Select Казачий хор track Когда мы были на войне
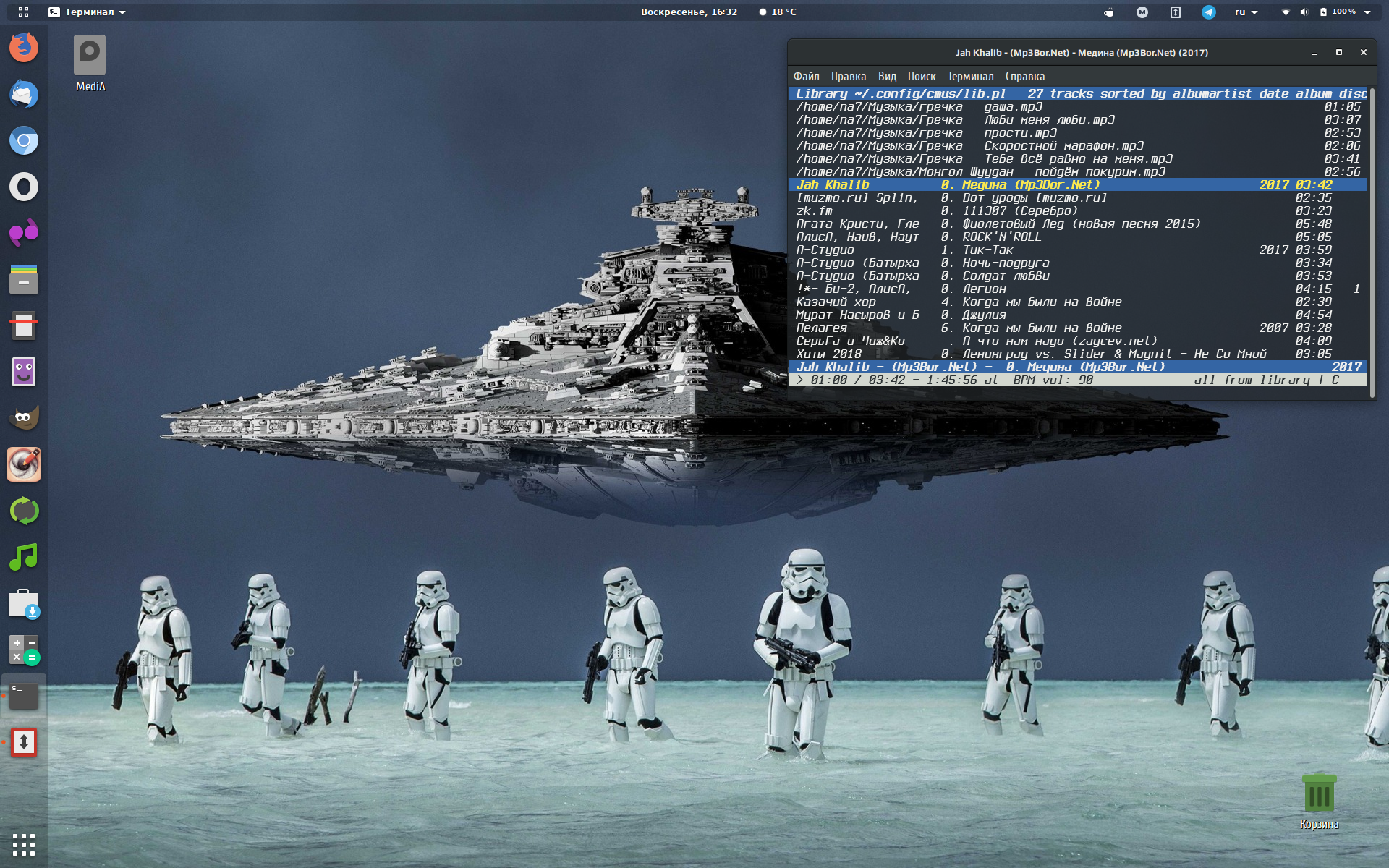 pos(1078,302)
